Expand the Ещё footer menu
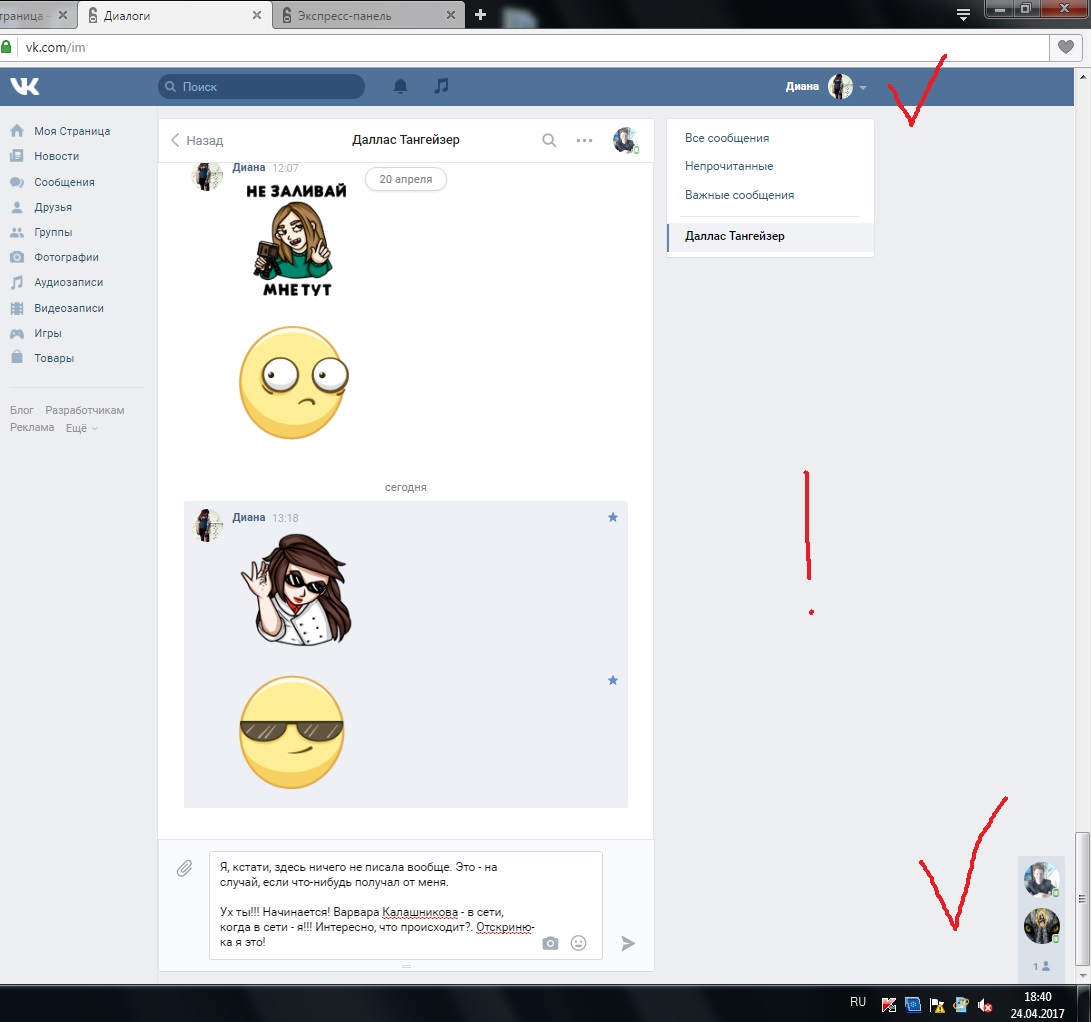The width and height of the screenshot is (1091, 1022). coord(82,428)
